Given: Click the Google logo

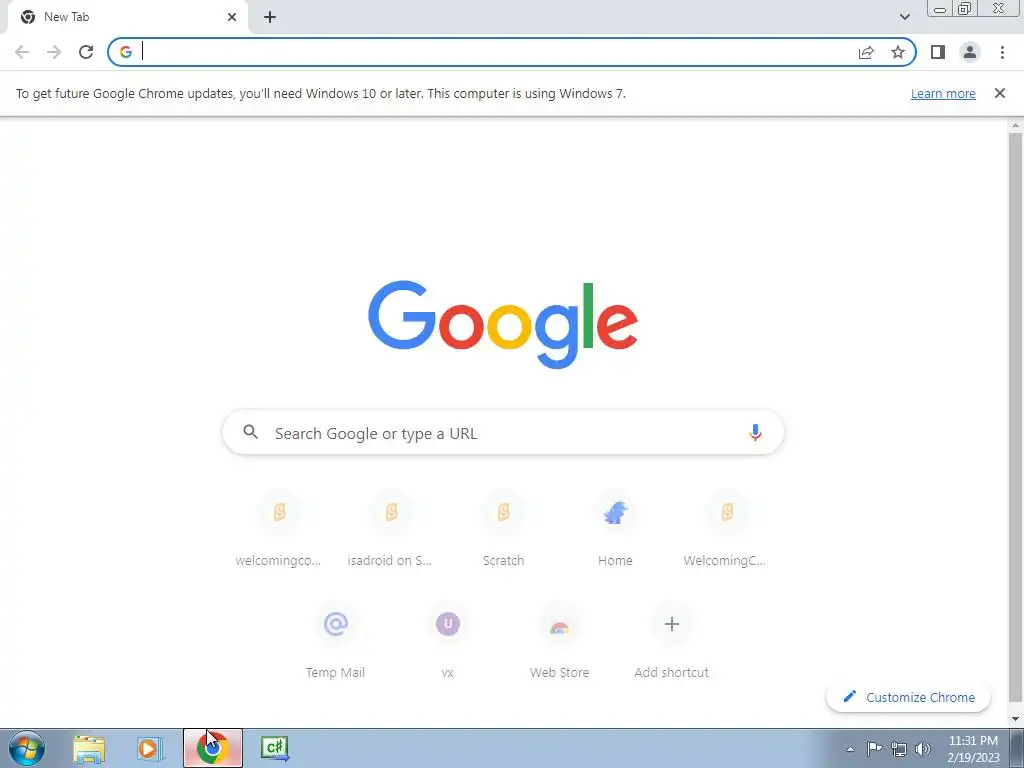Looking at the screenshot, I should [503, 325].
